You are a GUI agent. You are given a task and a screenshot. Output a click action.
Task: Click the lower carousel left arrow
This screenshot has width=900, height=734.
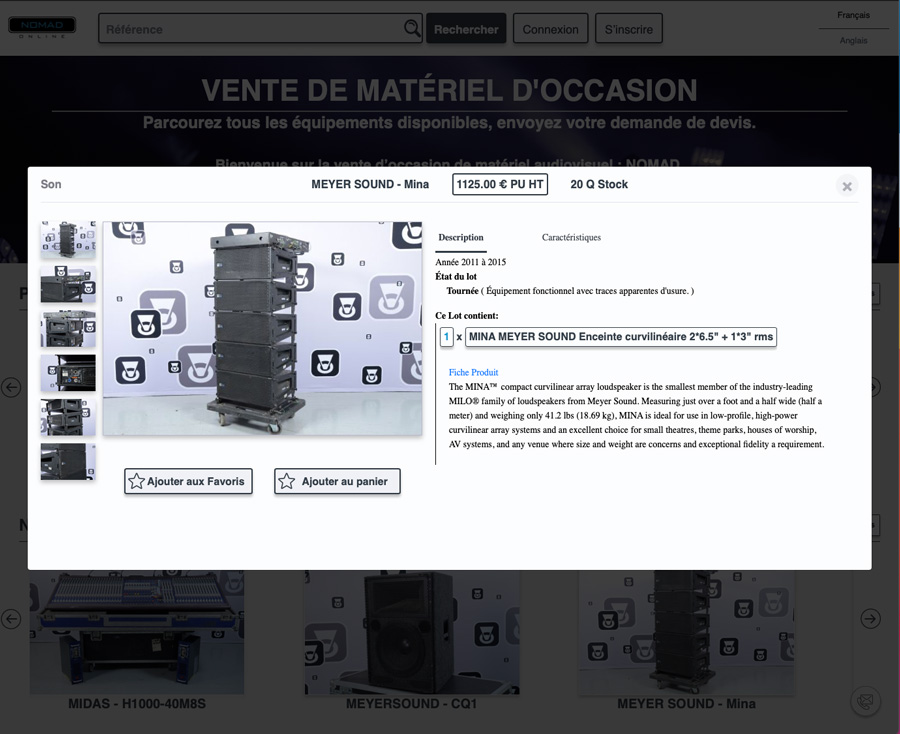[11, 619]
